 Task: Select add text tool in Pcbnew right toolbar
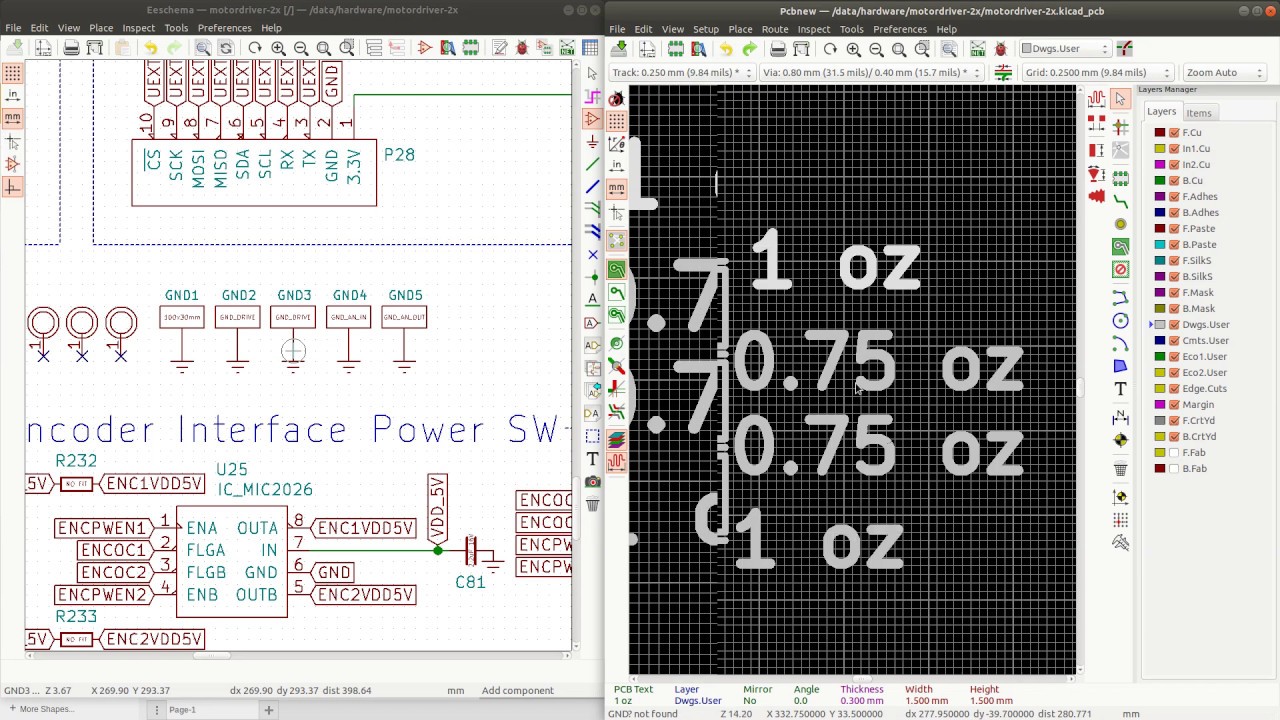[1120, 388]
